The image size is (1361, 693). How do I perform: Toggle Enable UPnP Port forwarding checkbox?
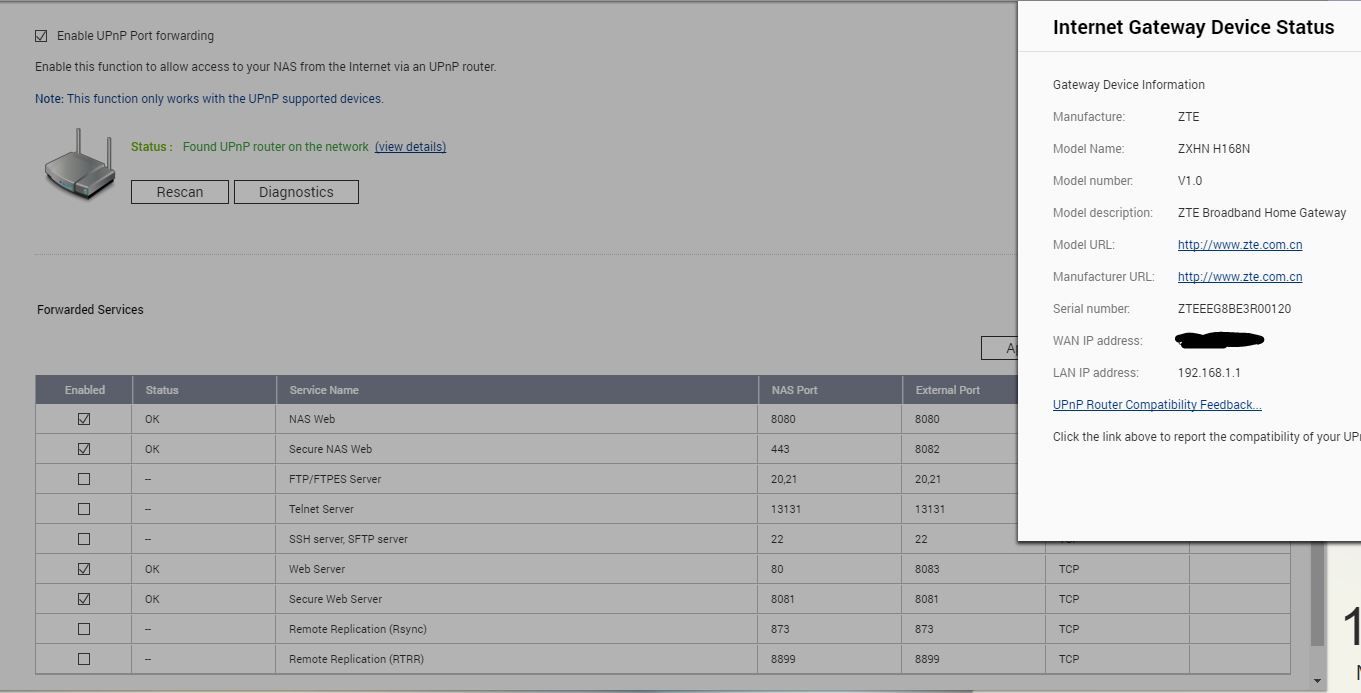41,36
